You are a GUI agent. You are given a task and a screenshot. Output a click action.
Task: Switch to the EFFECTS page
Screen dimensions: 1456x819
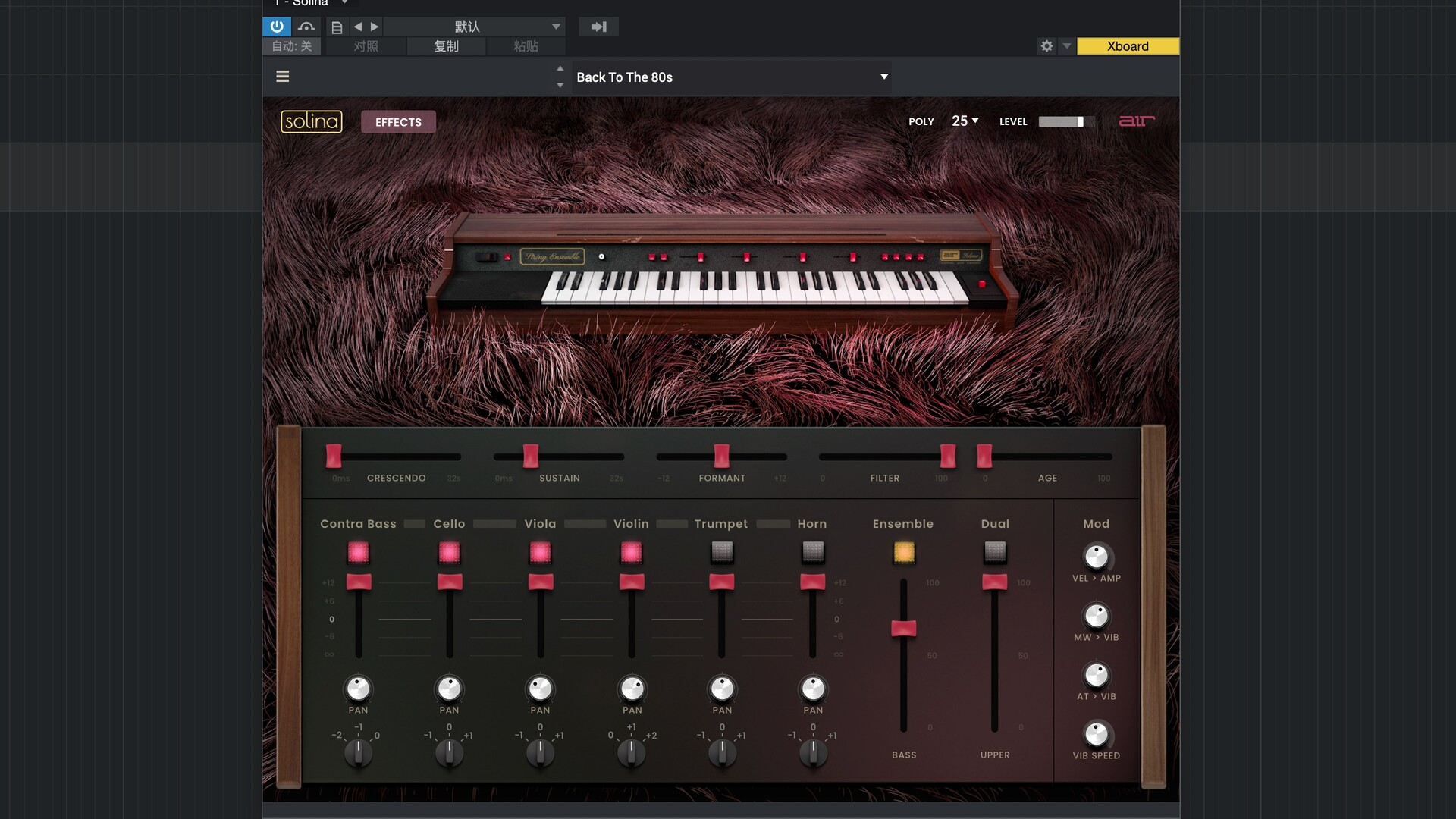coord(398,122)
